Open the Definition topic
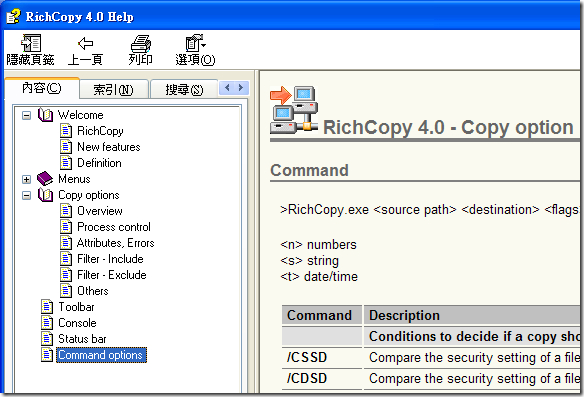Image resolution: width=584 pixels, height=397 pixels. point(99,163)
